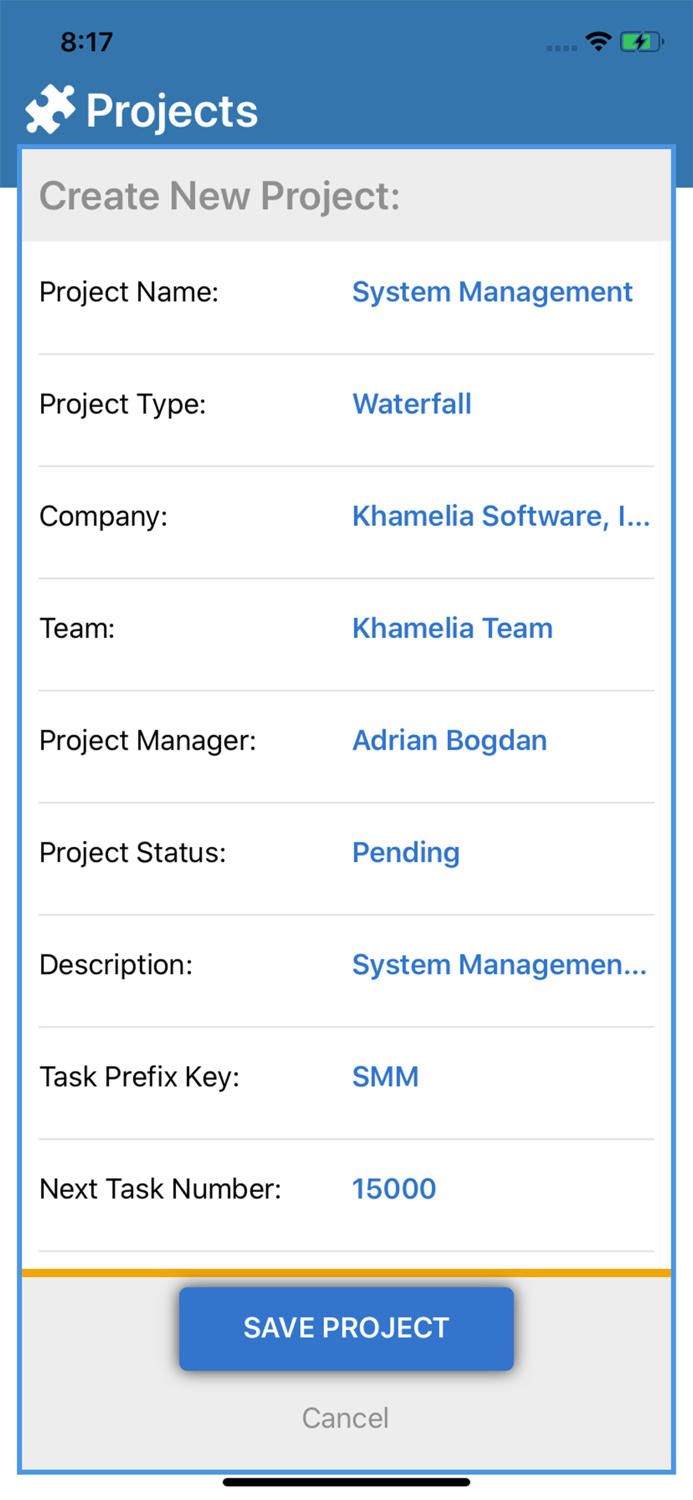The width and height of the screenshot is (693, 1500).
Task: Click the Projects title text
Action: [x=172, y=110]
